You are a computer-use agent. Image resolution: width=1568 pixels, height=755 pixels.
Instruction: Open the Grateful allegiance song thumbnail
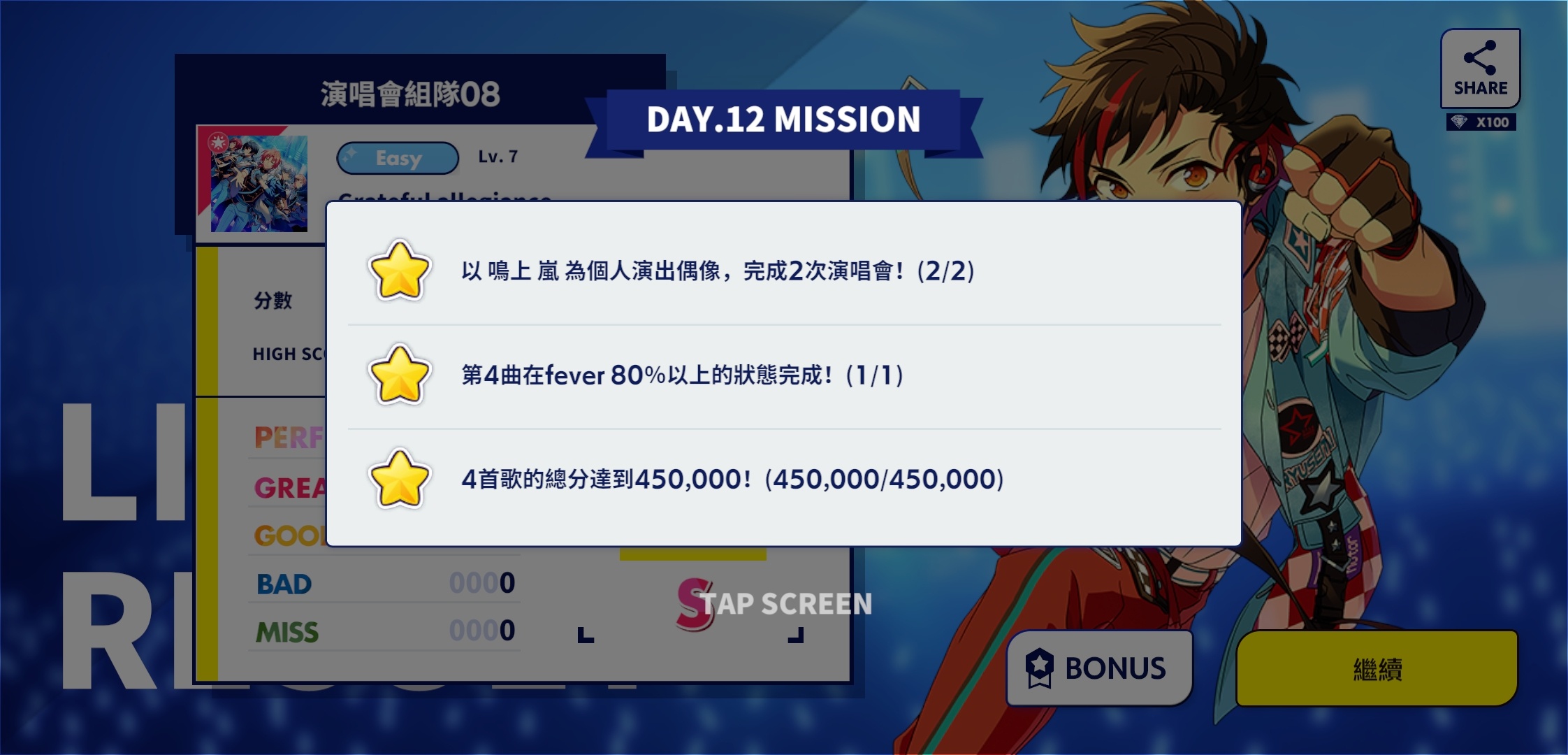[259, 184]
